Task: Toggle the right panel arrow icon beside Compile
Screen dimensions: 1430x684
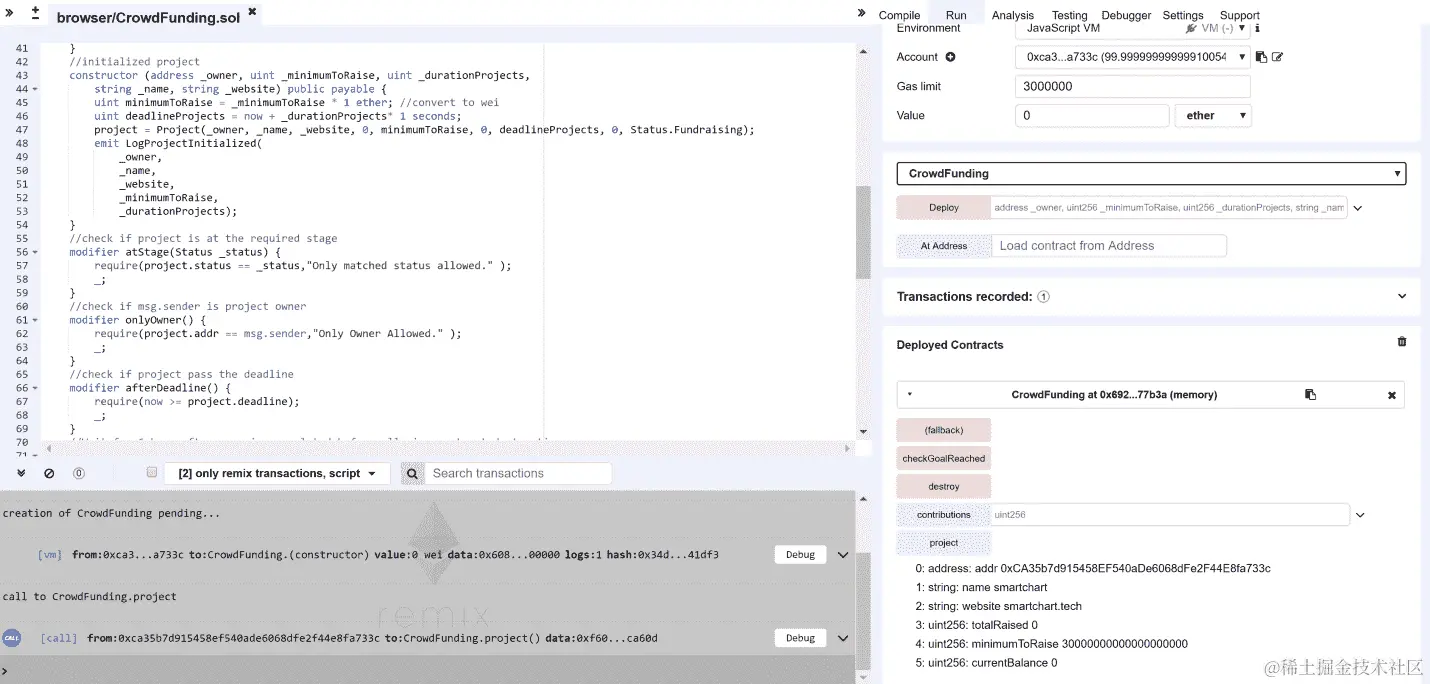Action: coord(862,13)
